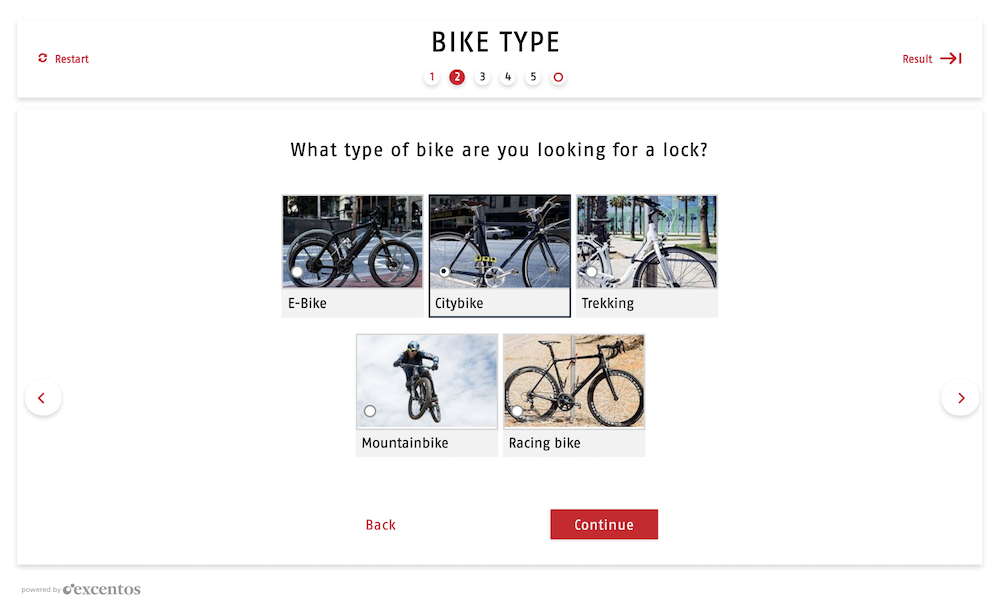Go to step 1 in progress bar

432,77
